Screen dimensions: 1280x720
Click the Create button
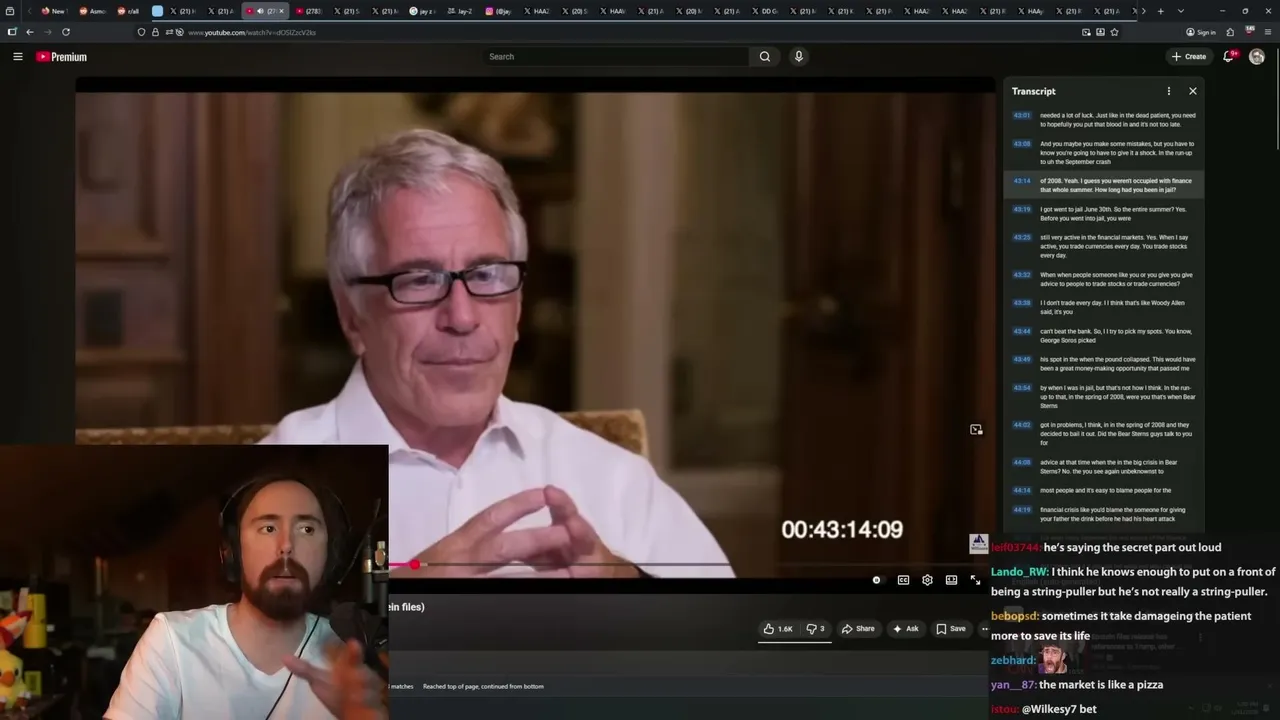coord(1189,57)
